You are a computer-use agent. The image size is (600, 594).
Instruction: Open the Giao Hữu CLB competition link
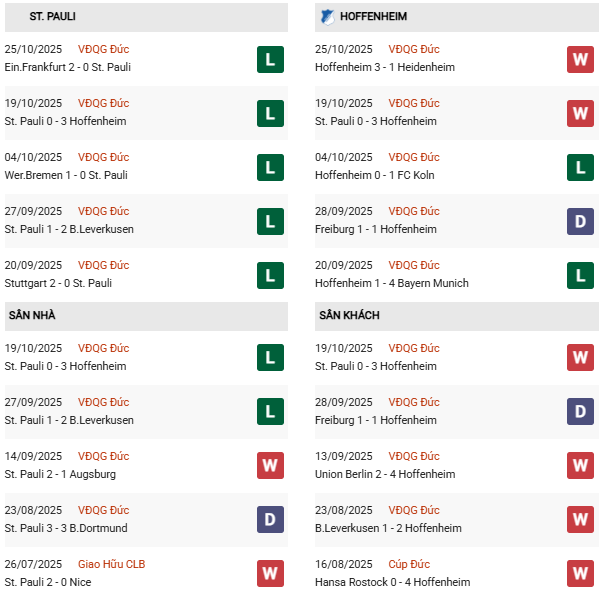point(111,564)
